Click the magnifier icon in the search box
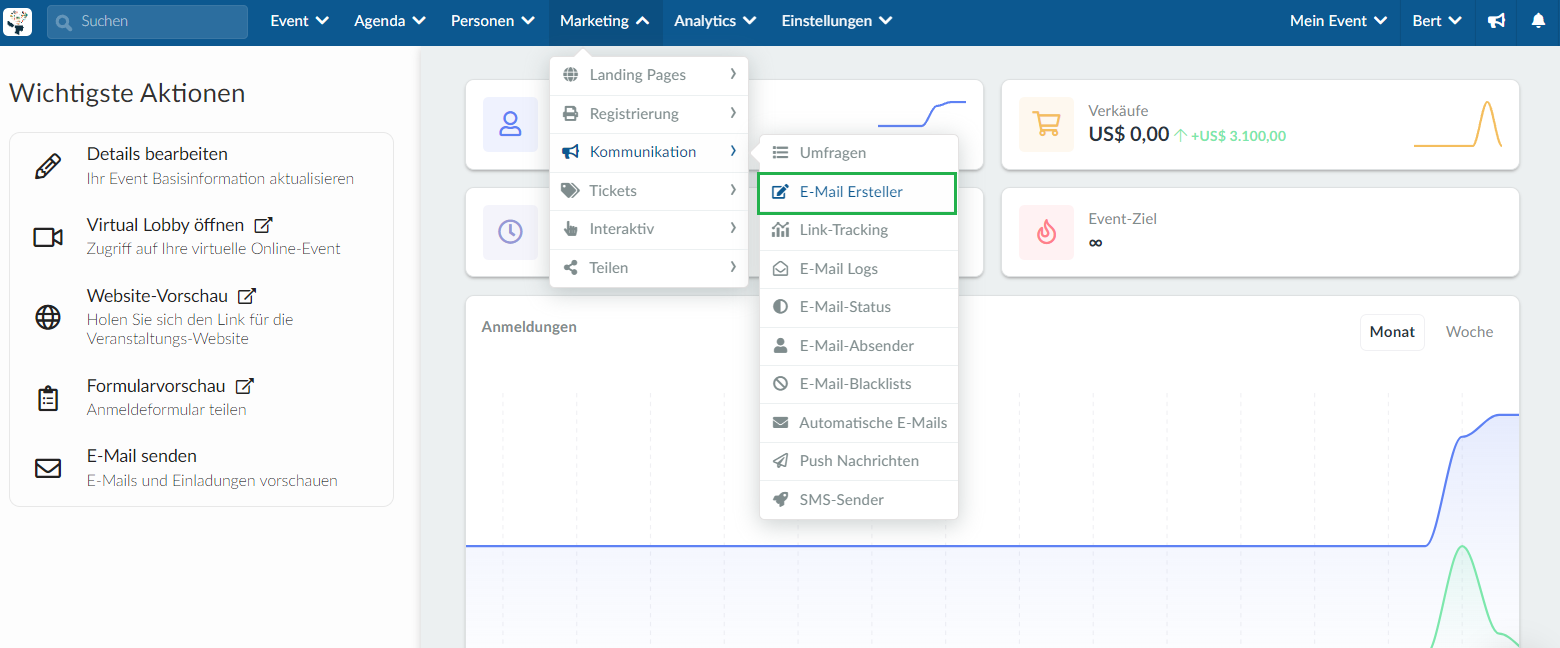The image size is (1560, 648). tap(65, 21)
